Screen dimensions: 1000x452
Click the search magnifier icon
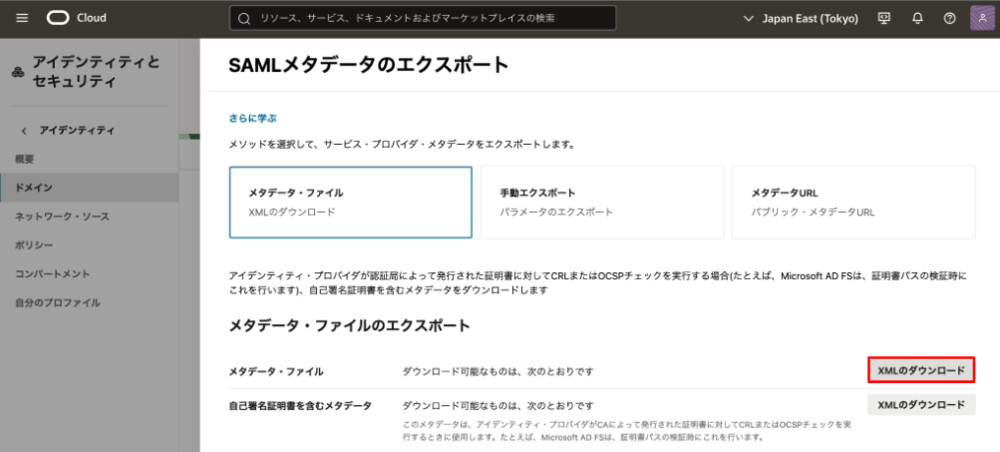pyautogui.click(x=244, y=18)
